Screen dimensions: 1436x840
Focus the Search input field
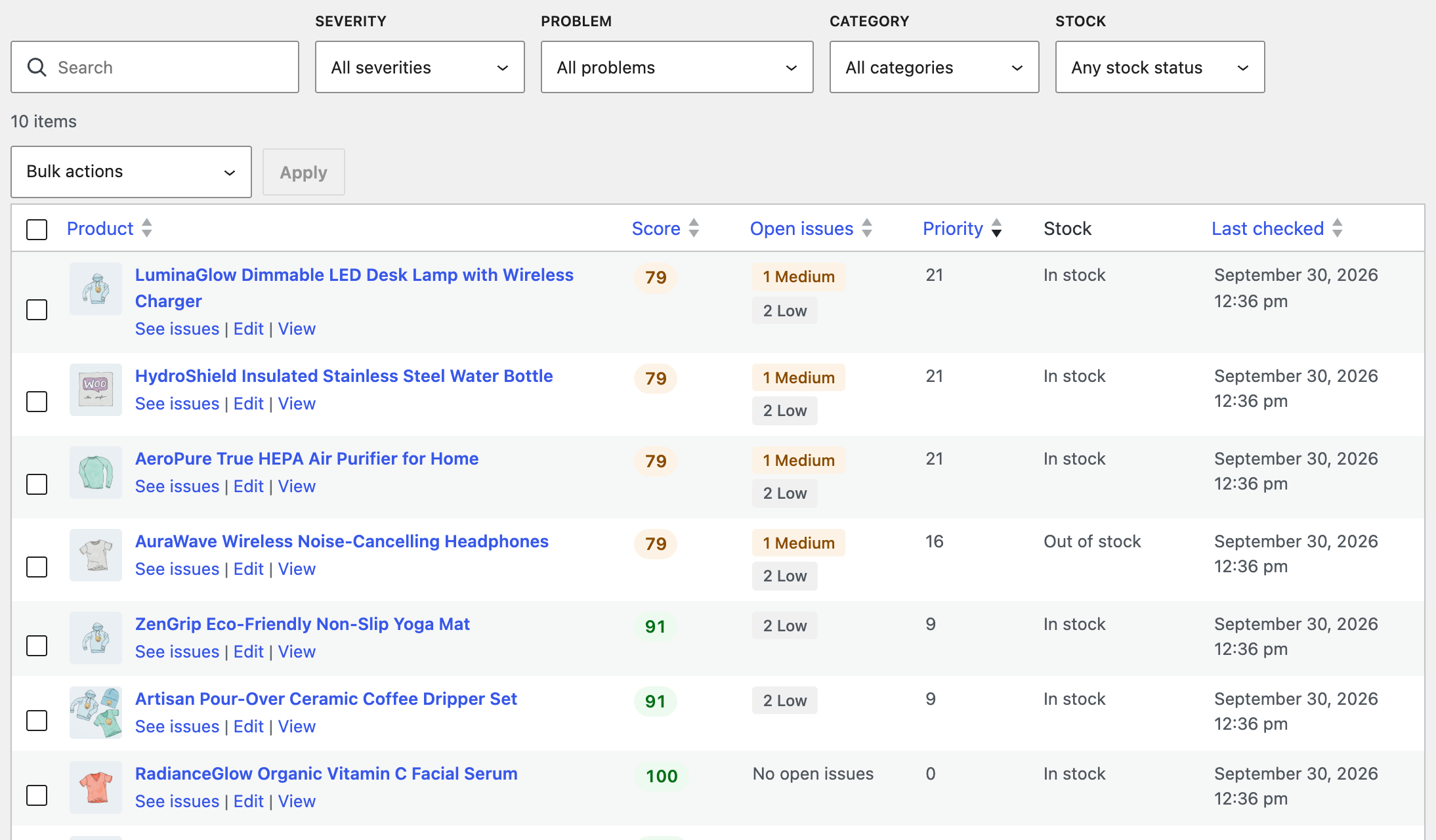point(155,67)
